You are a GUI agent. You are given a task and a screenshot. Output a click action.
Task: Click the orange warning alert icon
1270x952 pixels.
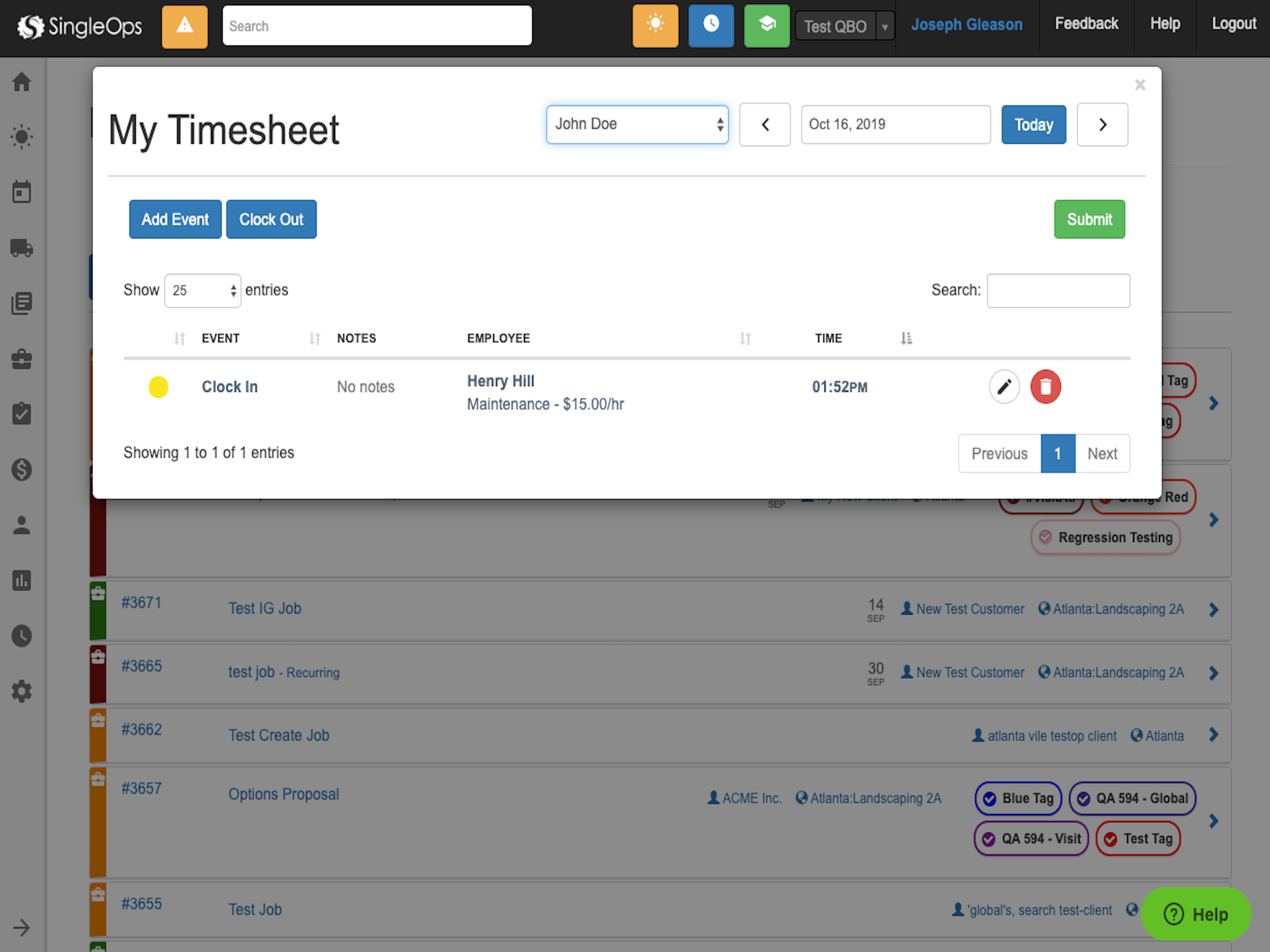pos(184,26)
